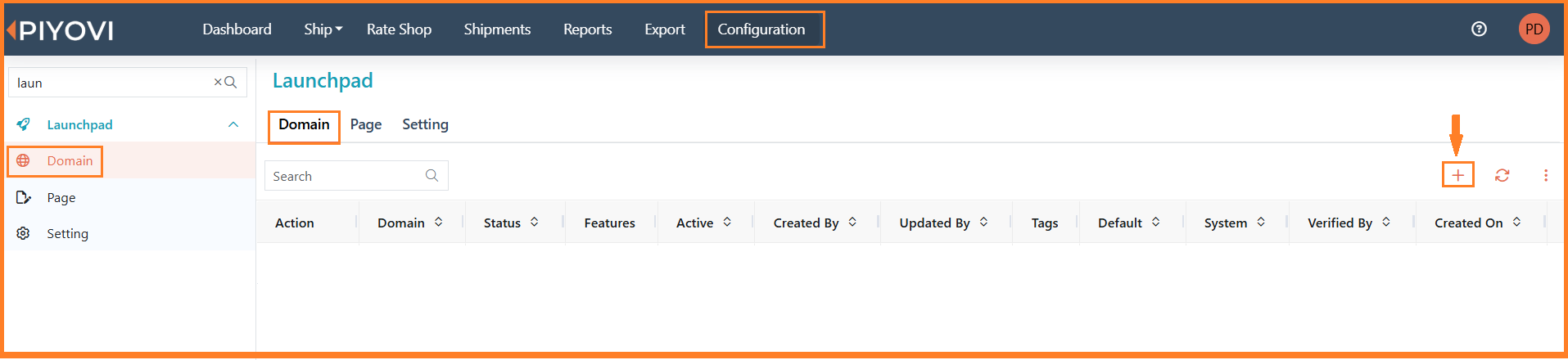
Task: Open Reports in the top menu
Action: click(587, 29)
